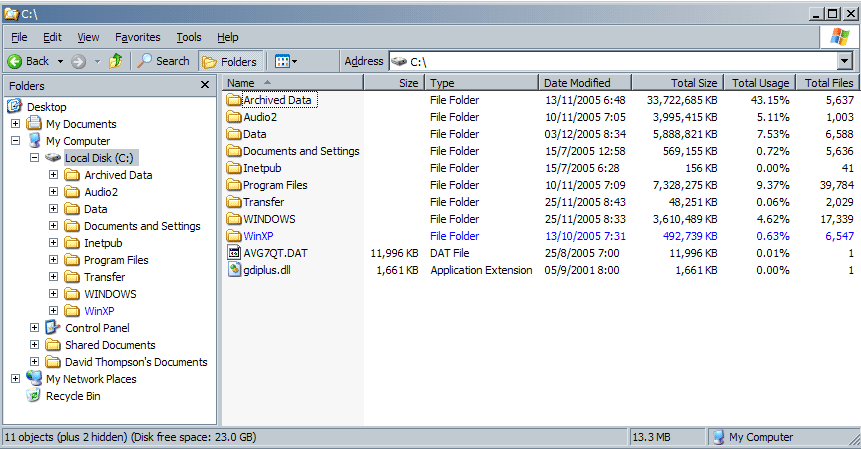Screen dimensions: 861x449
Task: Select Shared Documents in tree
Action: [x=110, y=345]
